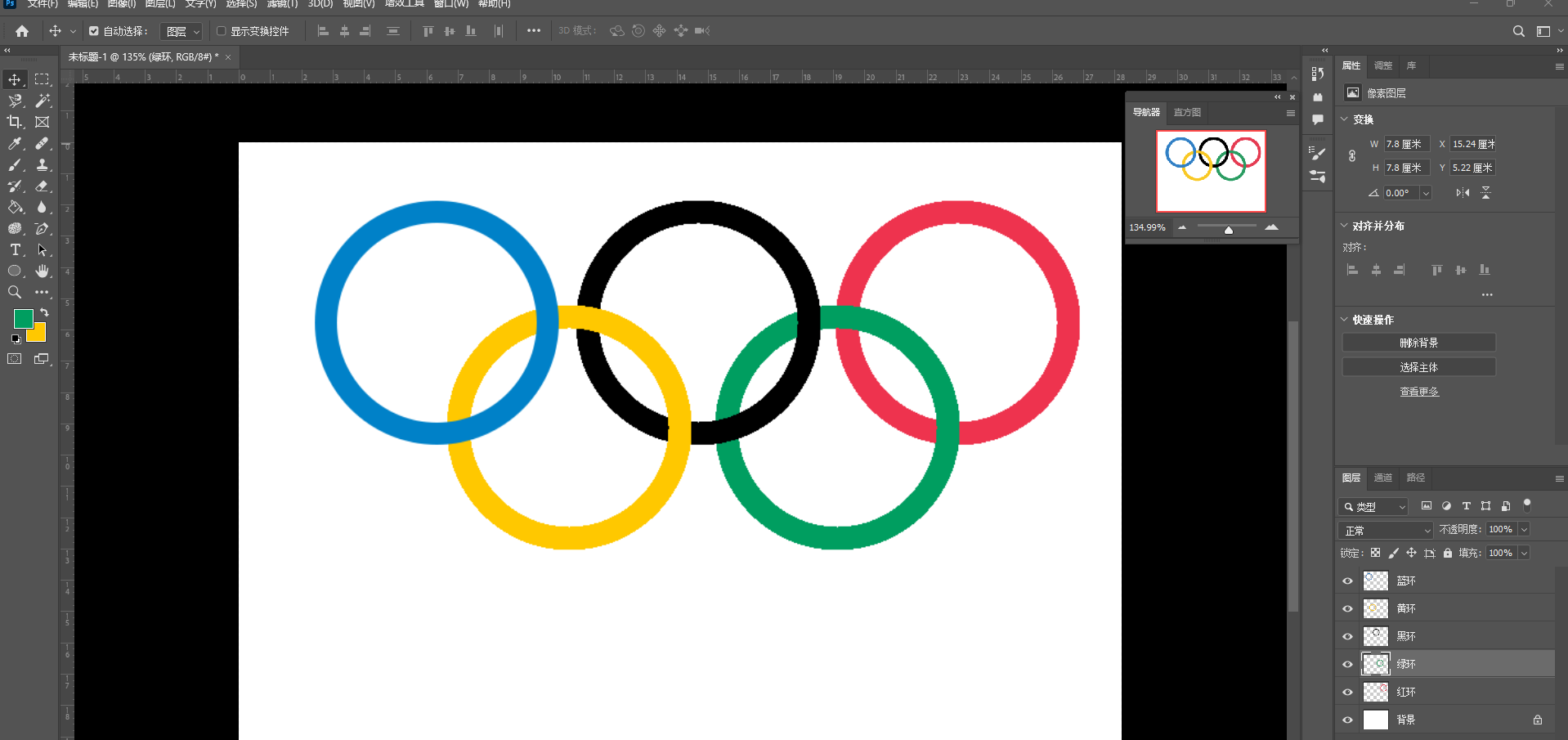Screen dimensions: 1568x740
Task: Open the rotation angle dropdown
Action: 1426,193
